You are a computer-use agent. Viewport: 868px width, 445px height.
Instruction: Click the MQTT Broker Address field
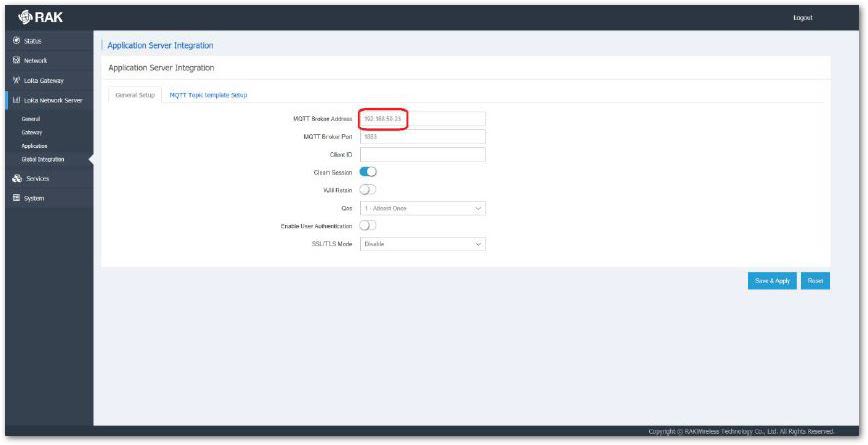coord(422,119)
